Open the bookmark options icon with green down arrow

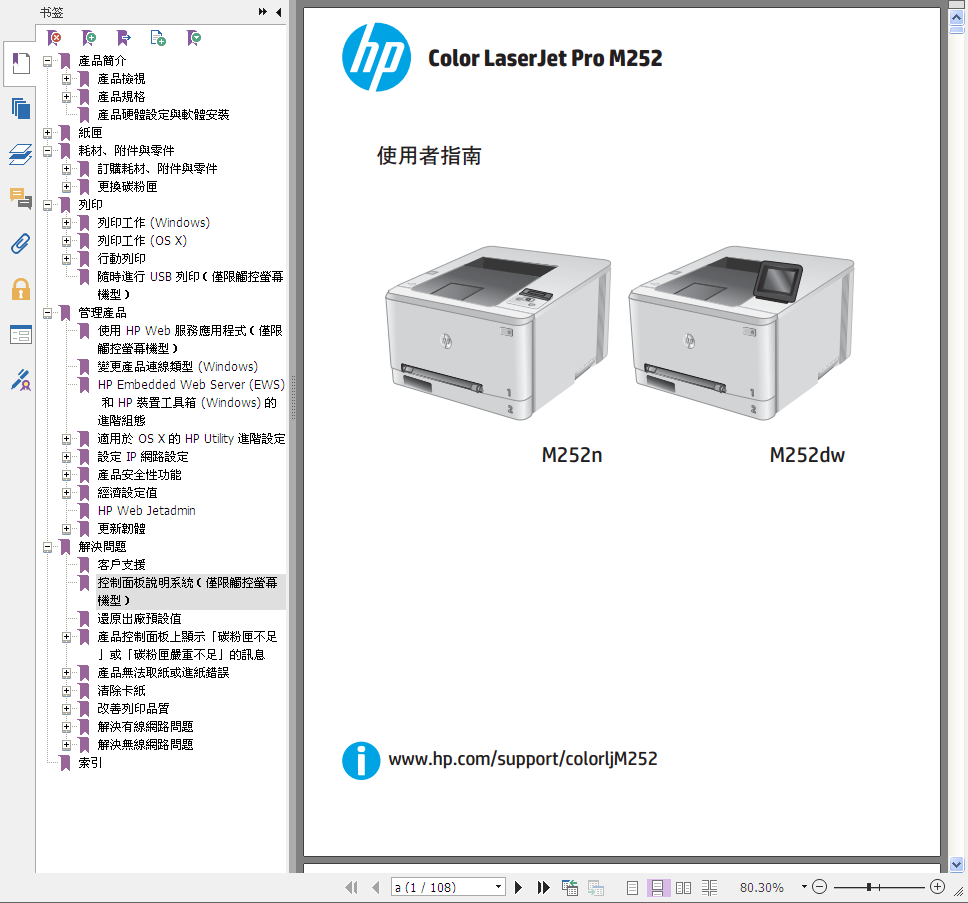(194, 38)
